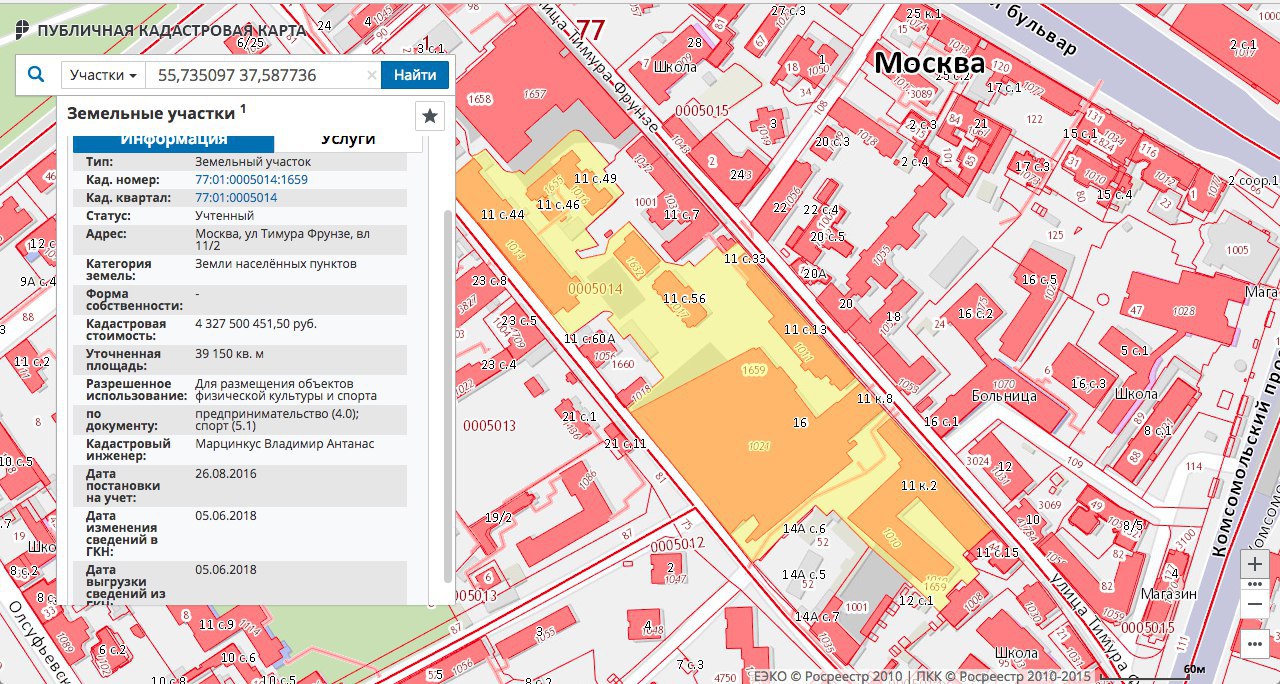The width and height of the screenshot is (1280, 684).
Task: Click building label 11 к.2
Action: [919, 486]
